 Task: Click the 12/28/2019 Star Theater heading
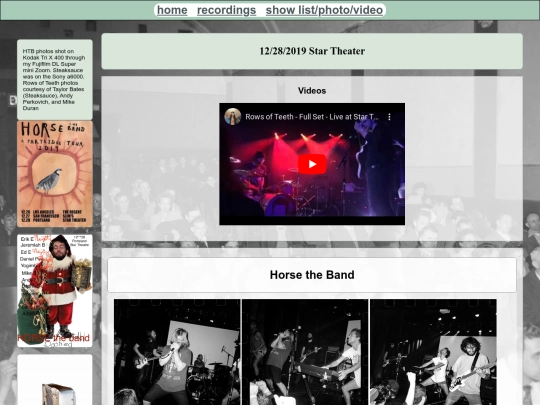click(x=312, y=51)
